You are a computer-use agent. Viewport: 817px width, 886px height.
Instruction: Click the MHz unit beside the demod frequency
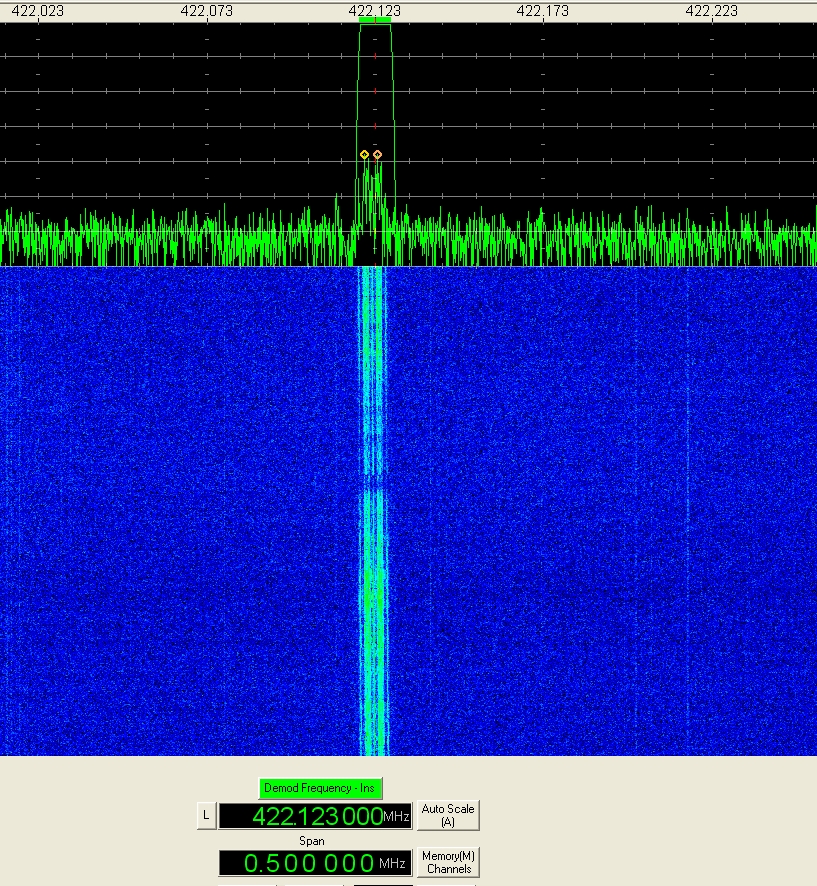[397, 817]
